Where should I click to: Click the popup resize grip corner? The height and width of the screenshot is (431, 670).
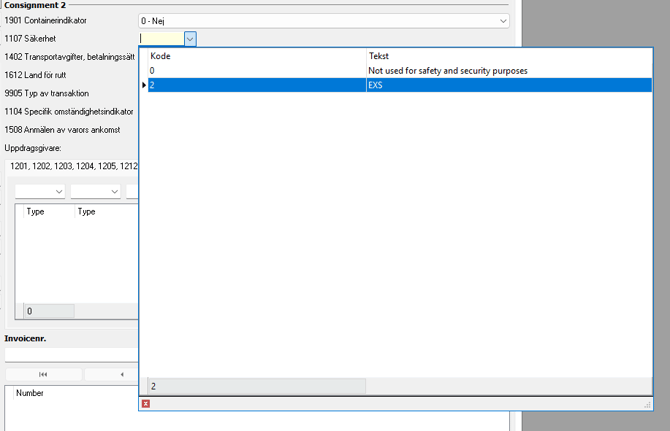pyautogui.click(x=648, y=404)
